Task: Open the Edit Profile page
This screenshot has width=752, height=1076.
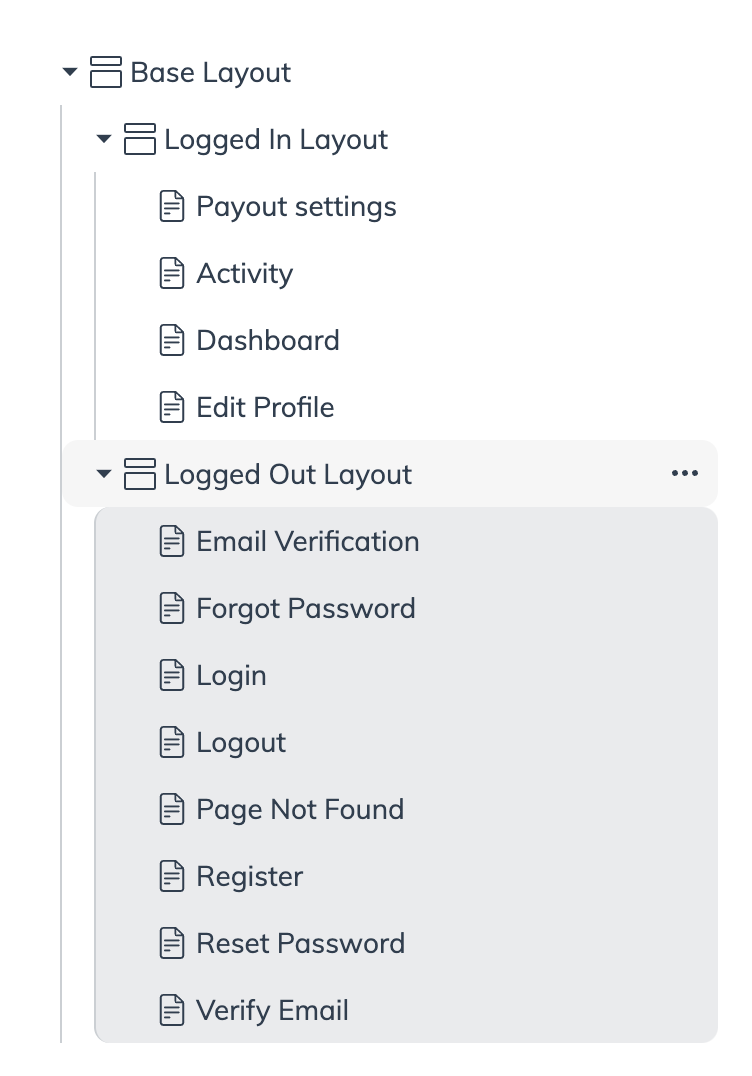Action: (x=265, y=408)
